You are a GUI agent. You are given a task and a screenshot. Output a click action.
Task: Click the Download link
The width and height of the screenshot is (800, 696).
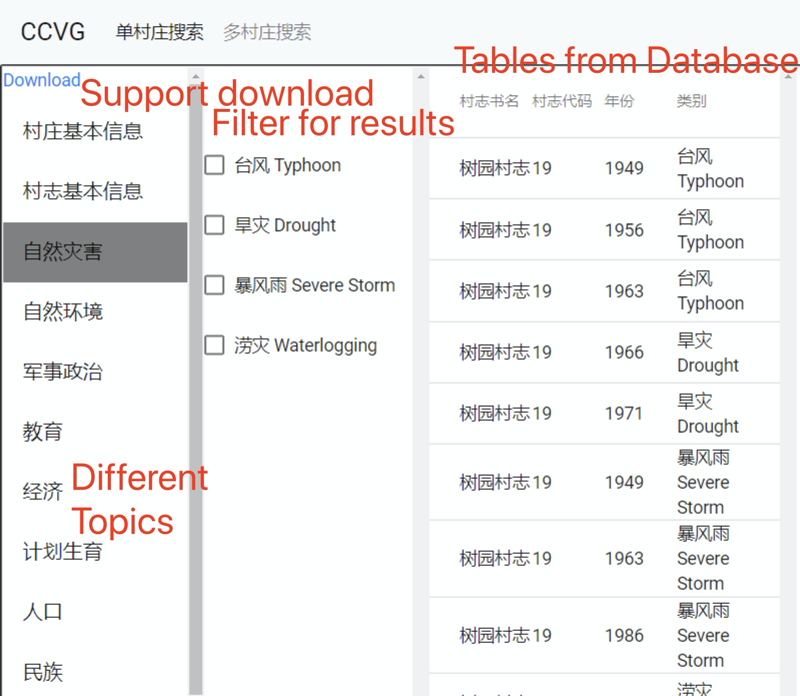click(41, 80)
